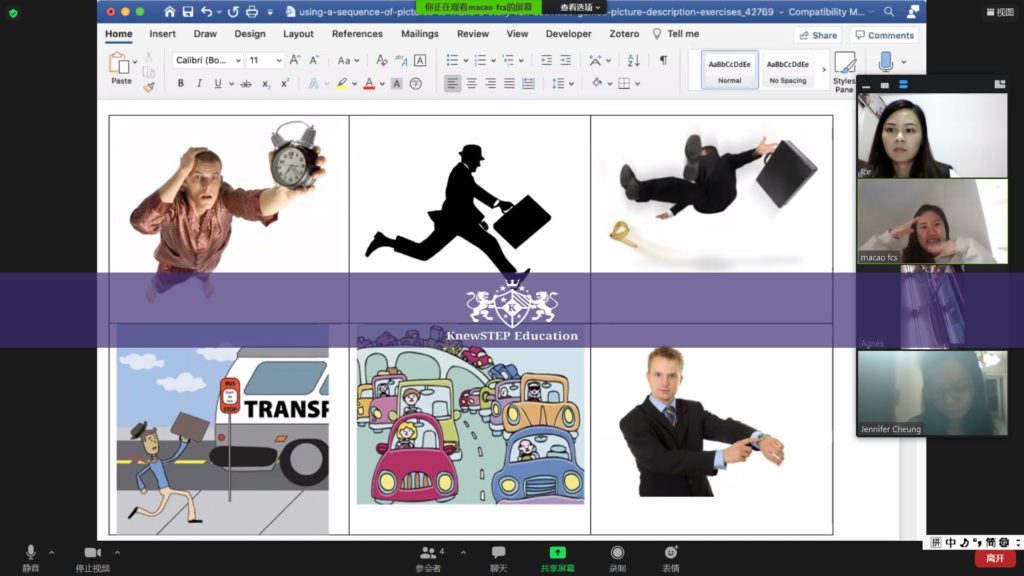The width and height of the screenshot is (1024, 576).
Task: Expand the chevron next to Zoom mute button
Action: pos(52,553)
